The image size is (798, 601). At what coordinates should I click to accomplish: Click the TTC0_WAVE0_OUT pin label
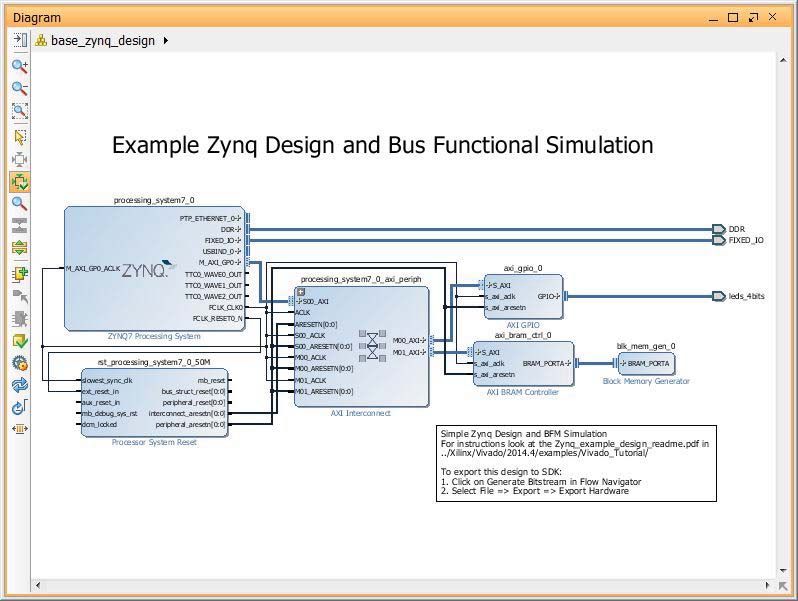(213, 274)
